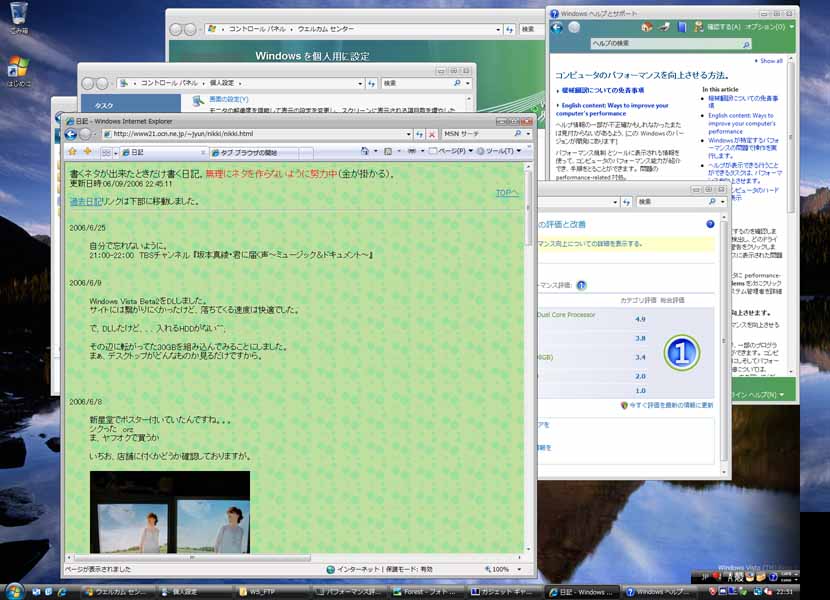830x600 pixels.
Task: Click the link to update the performance rating now
Action: [671, 405]
